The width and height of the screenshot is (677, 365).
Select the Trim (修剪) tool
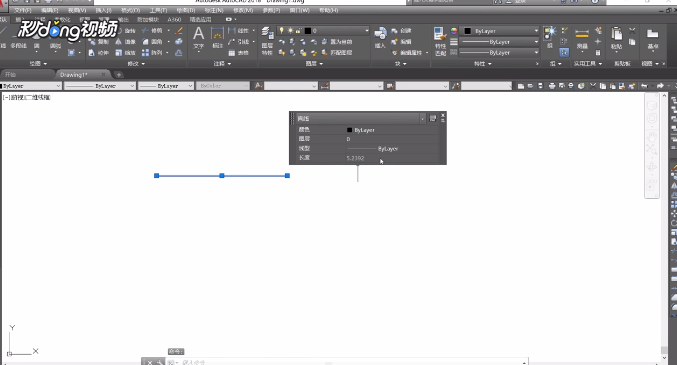[152, 31]
